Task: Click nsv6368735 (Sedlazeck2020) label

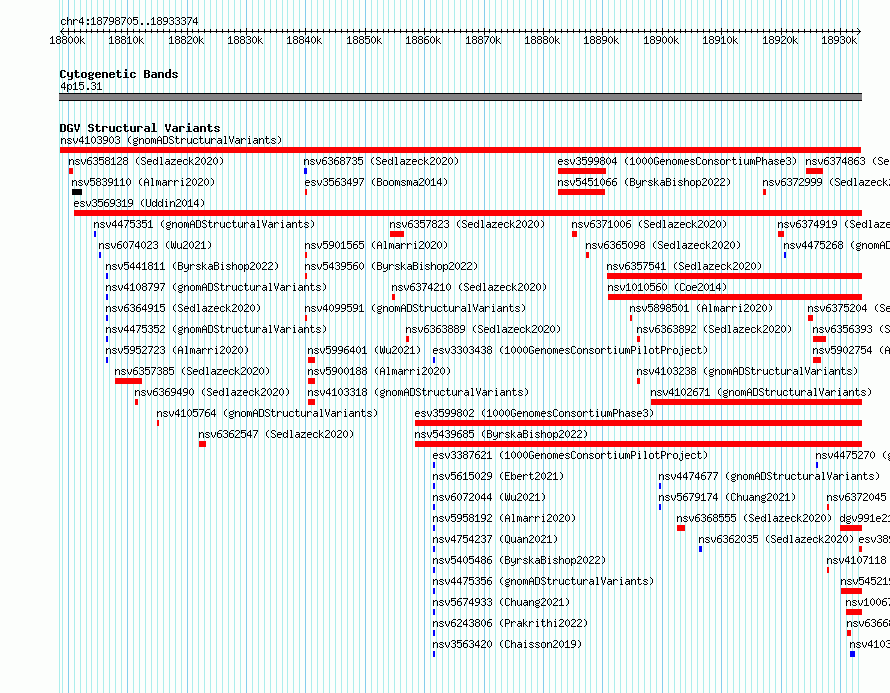Action: tap(381, 161)
